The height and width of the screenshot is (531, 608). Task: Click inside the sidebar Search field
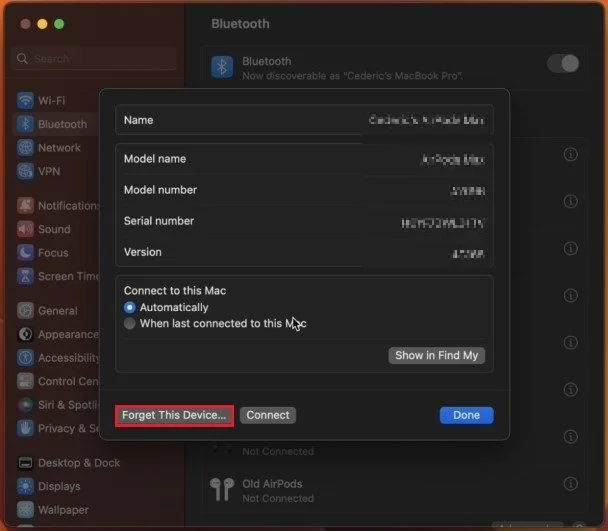coord(94,59)
